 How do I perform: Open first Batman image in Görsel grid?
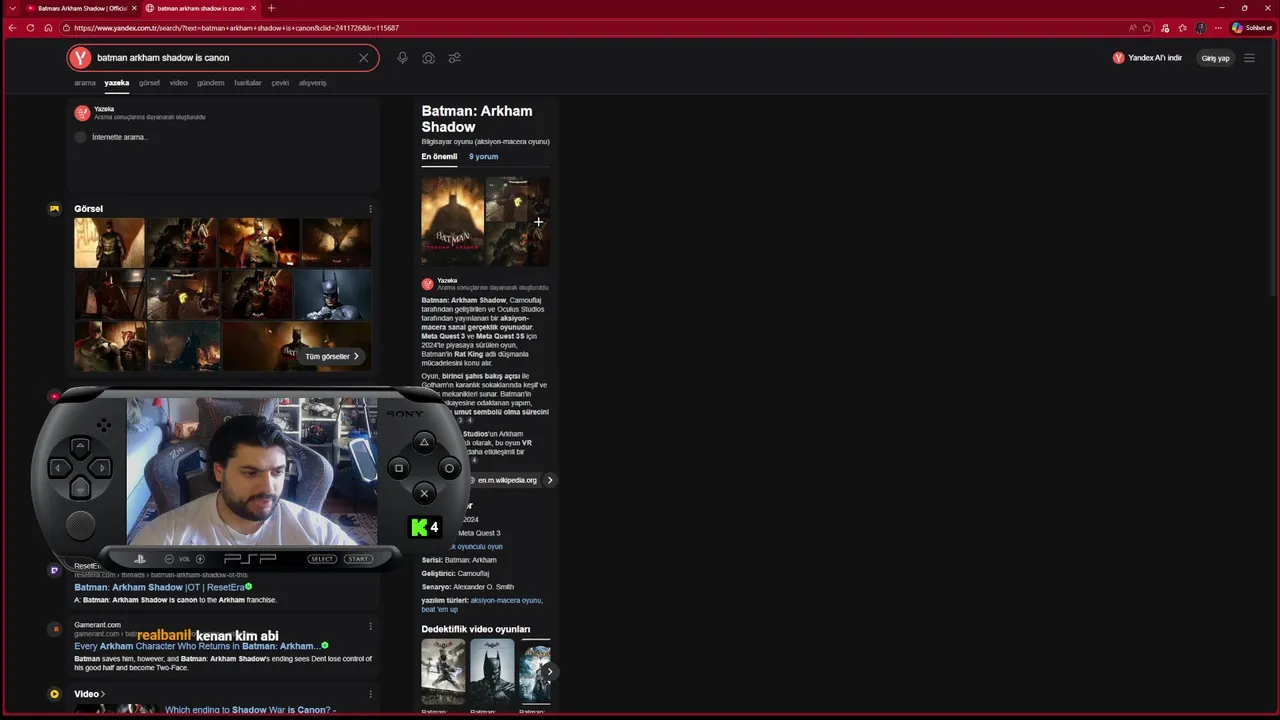[x=109, y=243]
